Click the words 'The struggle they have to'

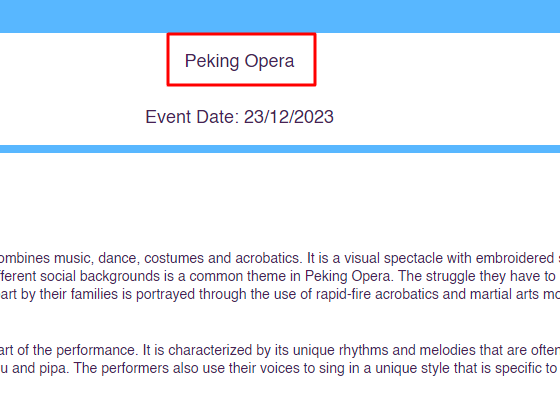[x=477, y=276]
